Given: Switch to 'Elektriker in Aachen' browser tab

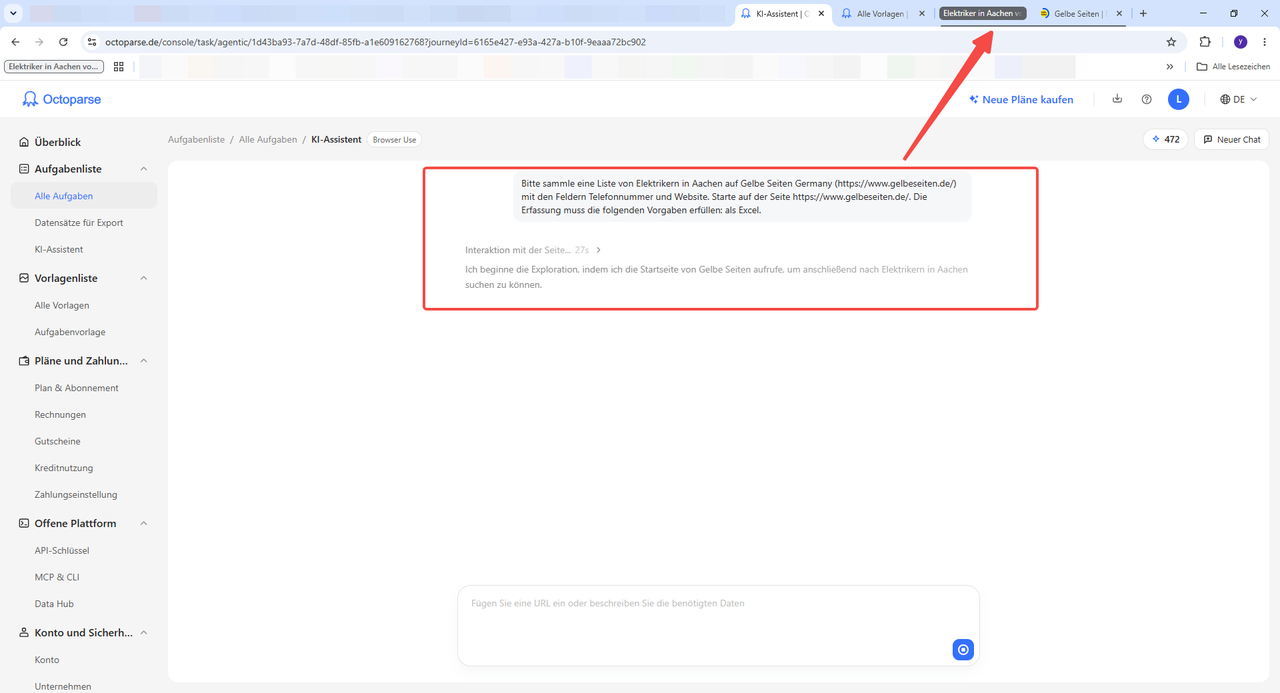Looking at the screenshot, I should point(982,14).
